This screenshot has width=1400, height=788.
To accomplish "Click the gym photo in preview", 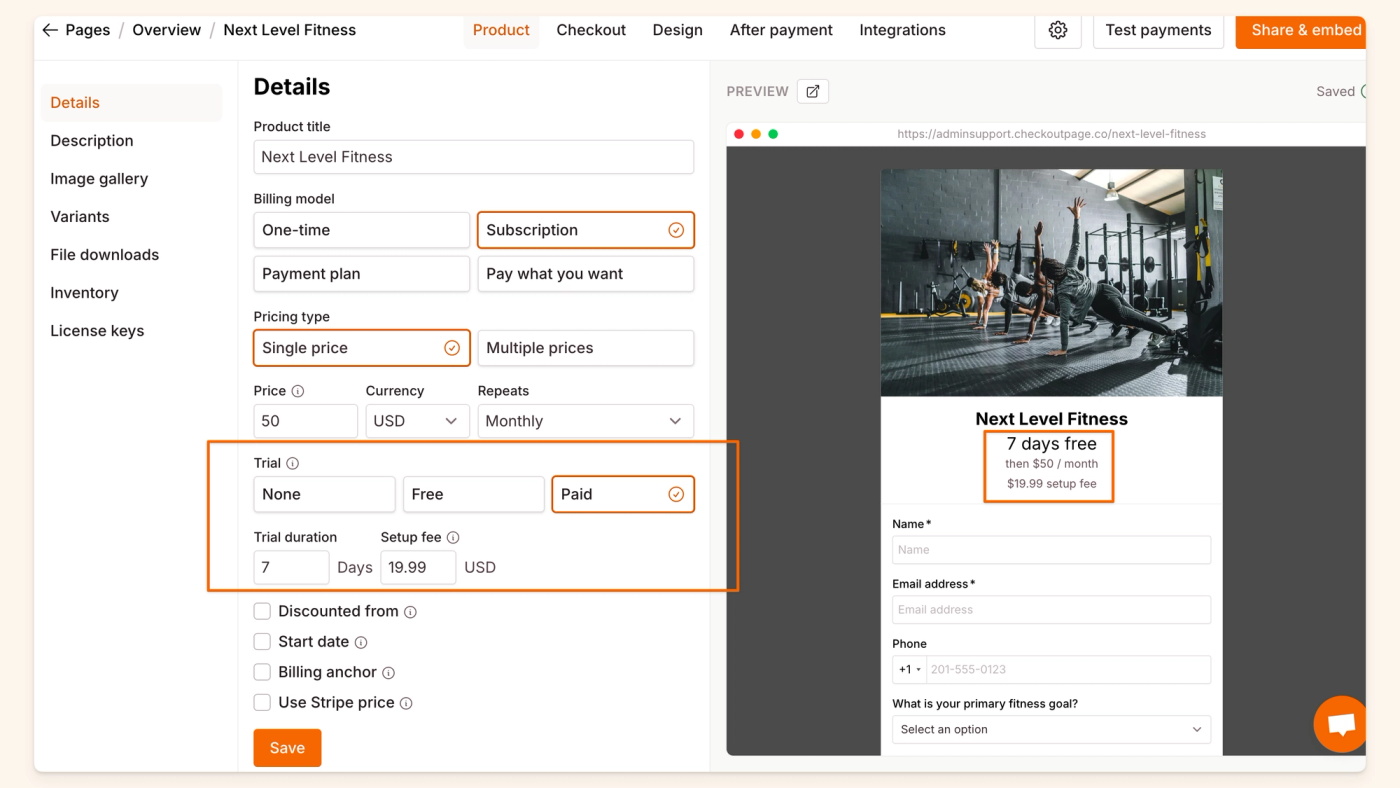I will pos(1051,283).
